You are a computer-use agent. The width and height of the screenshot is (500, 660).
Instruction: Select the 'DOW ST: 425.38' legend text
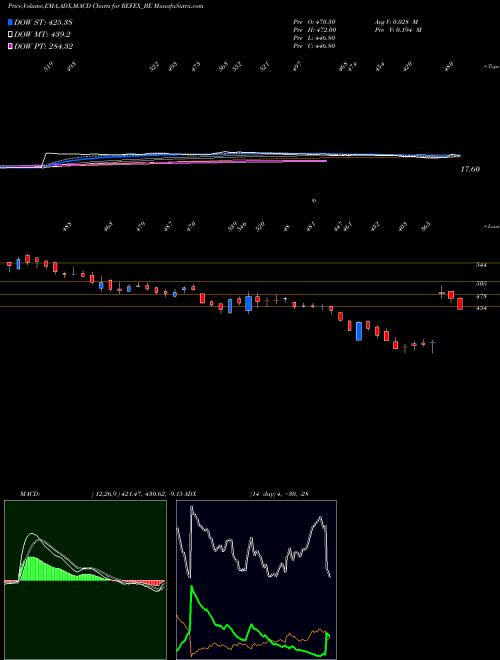tap(43, 22)
